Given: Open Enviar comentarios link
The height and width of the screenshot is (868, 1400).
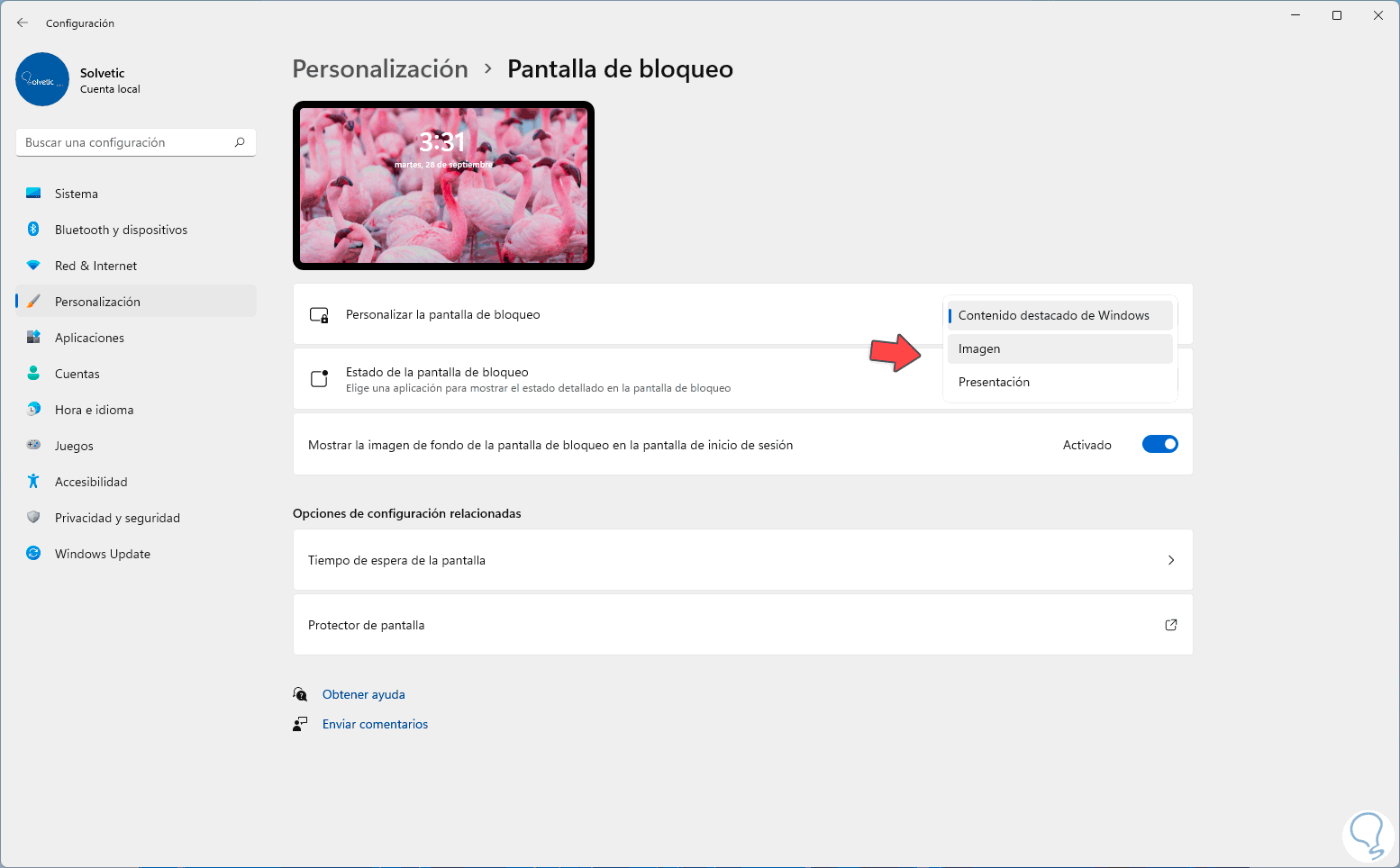Looking at the screenshot, I should 375,724.
